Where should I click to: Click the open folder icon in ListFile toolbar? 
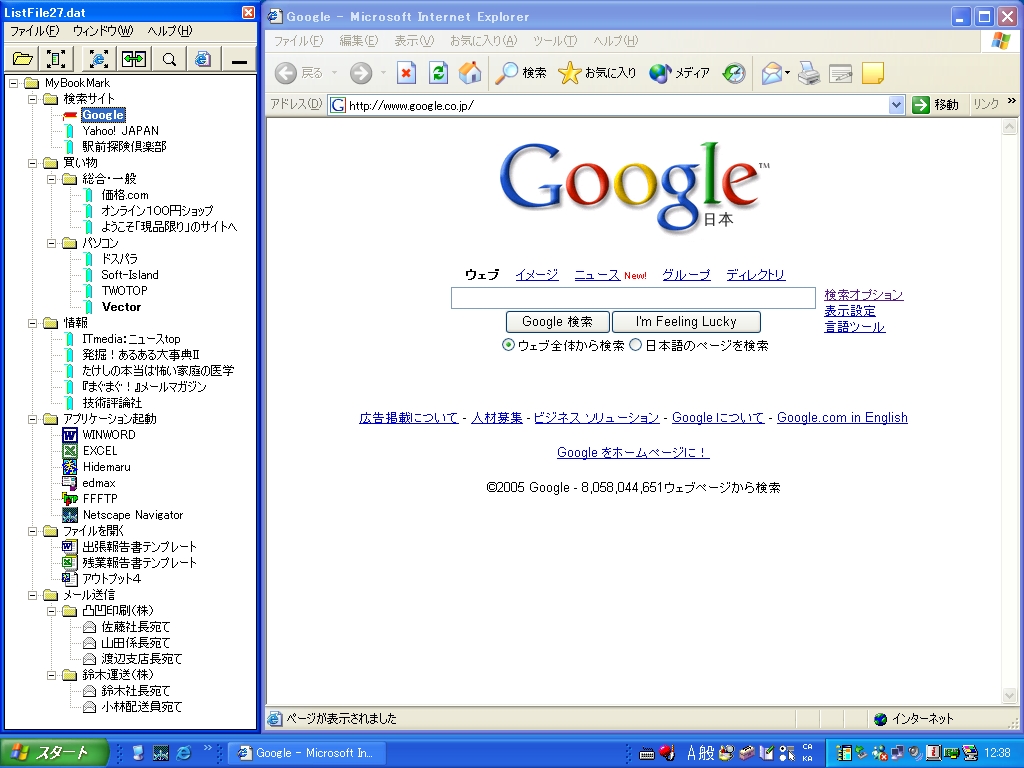click(22, 59)
